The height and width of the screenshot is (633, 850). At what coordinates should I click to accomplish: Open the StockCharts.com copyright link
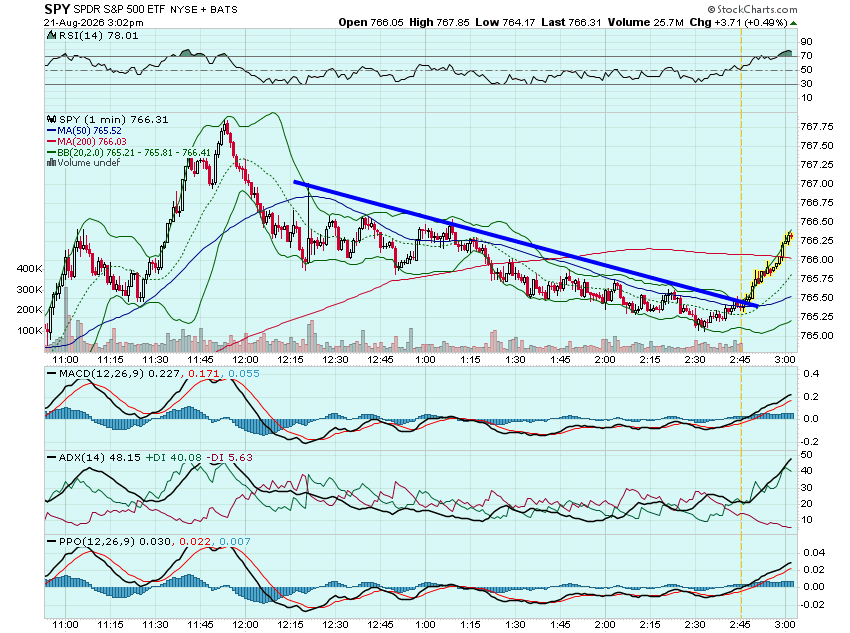[752, 9]
